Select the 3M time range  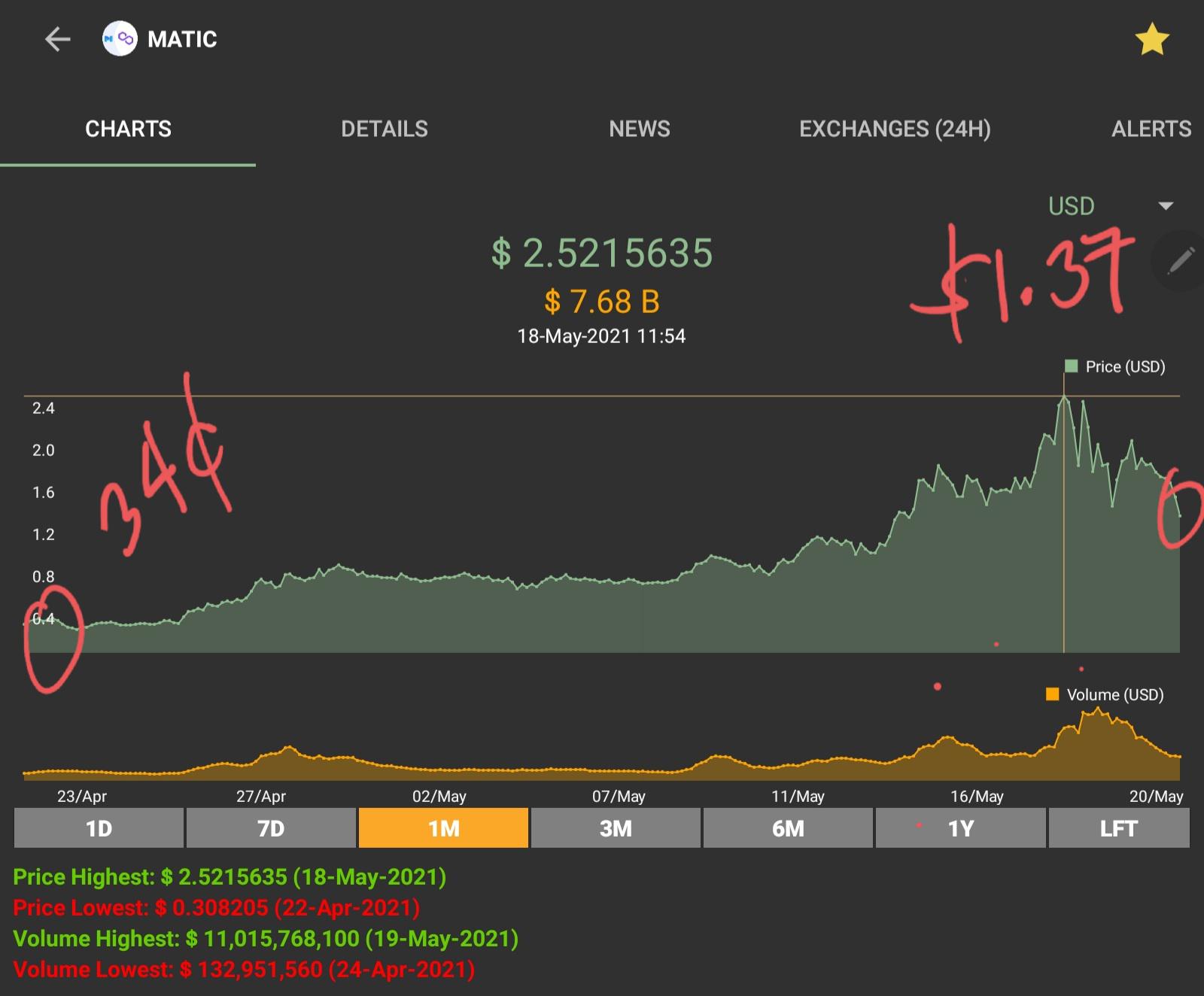click(616, 828)
